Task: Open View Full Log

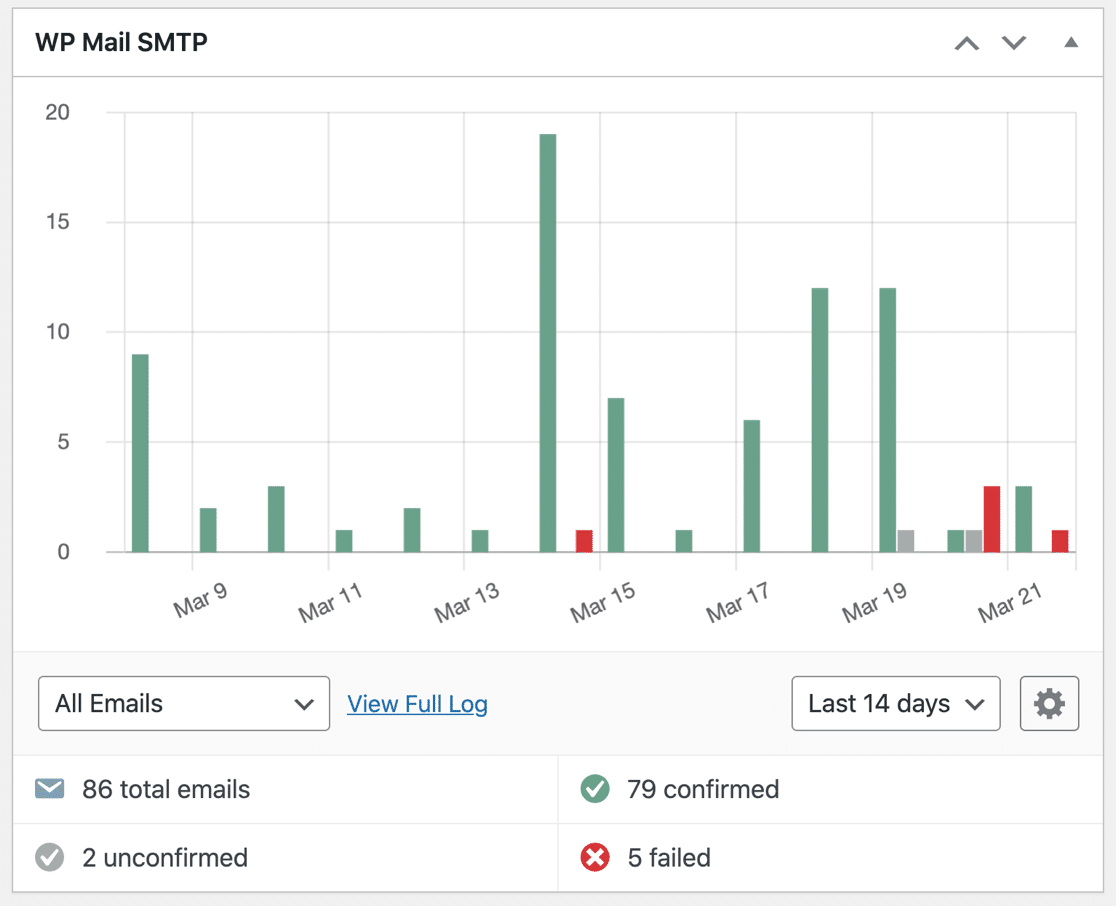Action: click(417, 703)
